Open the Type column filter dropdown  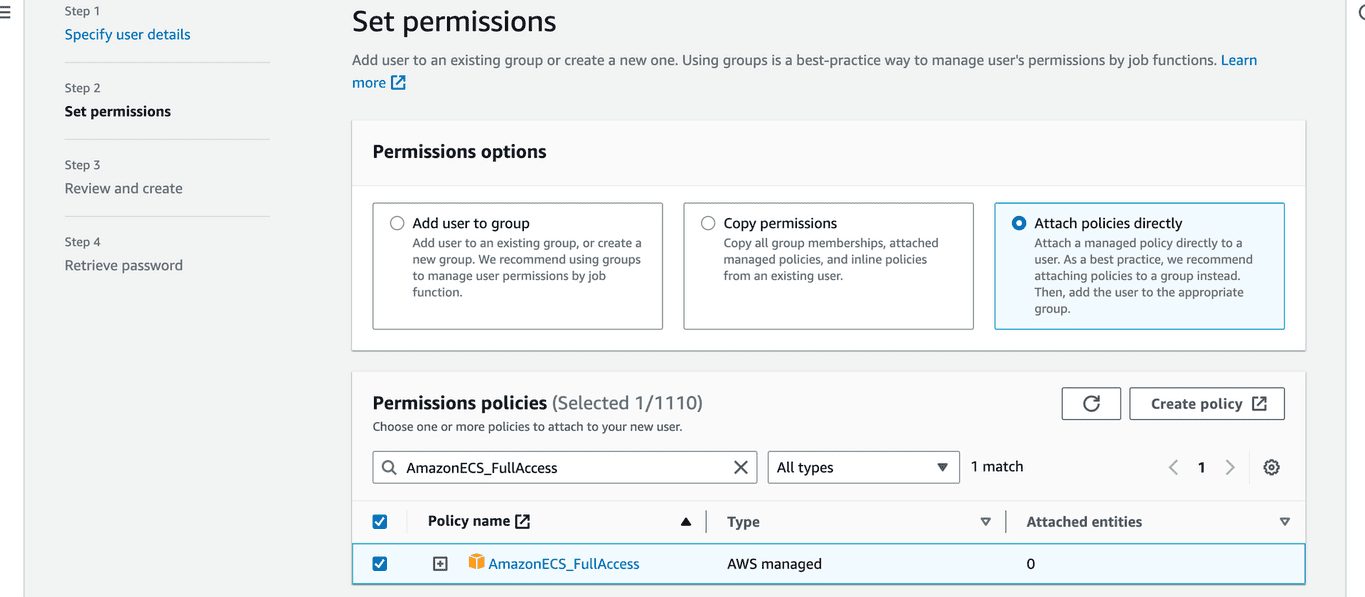click(x=985, y=521)
